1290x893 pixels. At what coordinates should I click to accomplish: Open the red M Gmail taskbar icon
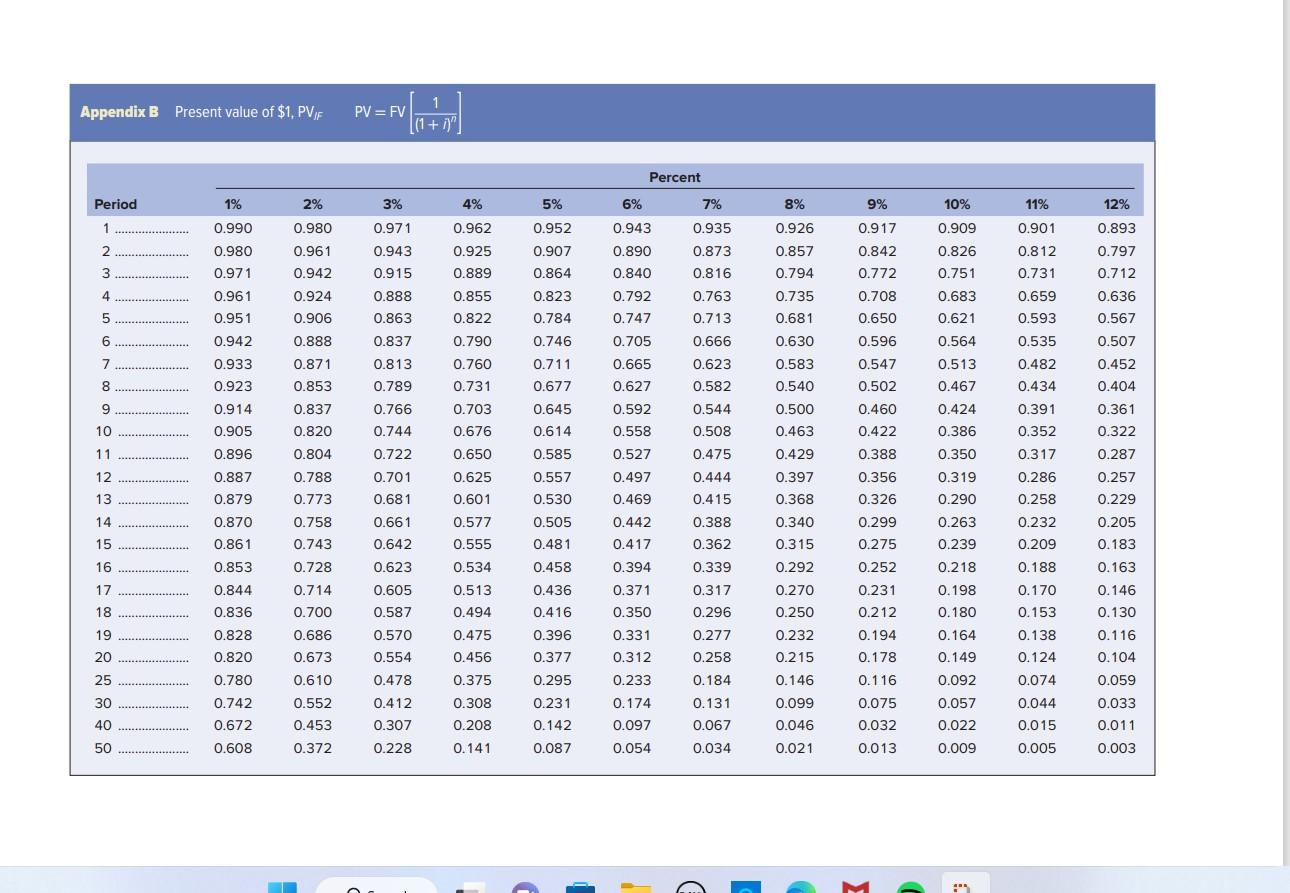coord(856,887)
